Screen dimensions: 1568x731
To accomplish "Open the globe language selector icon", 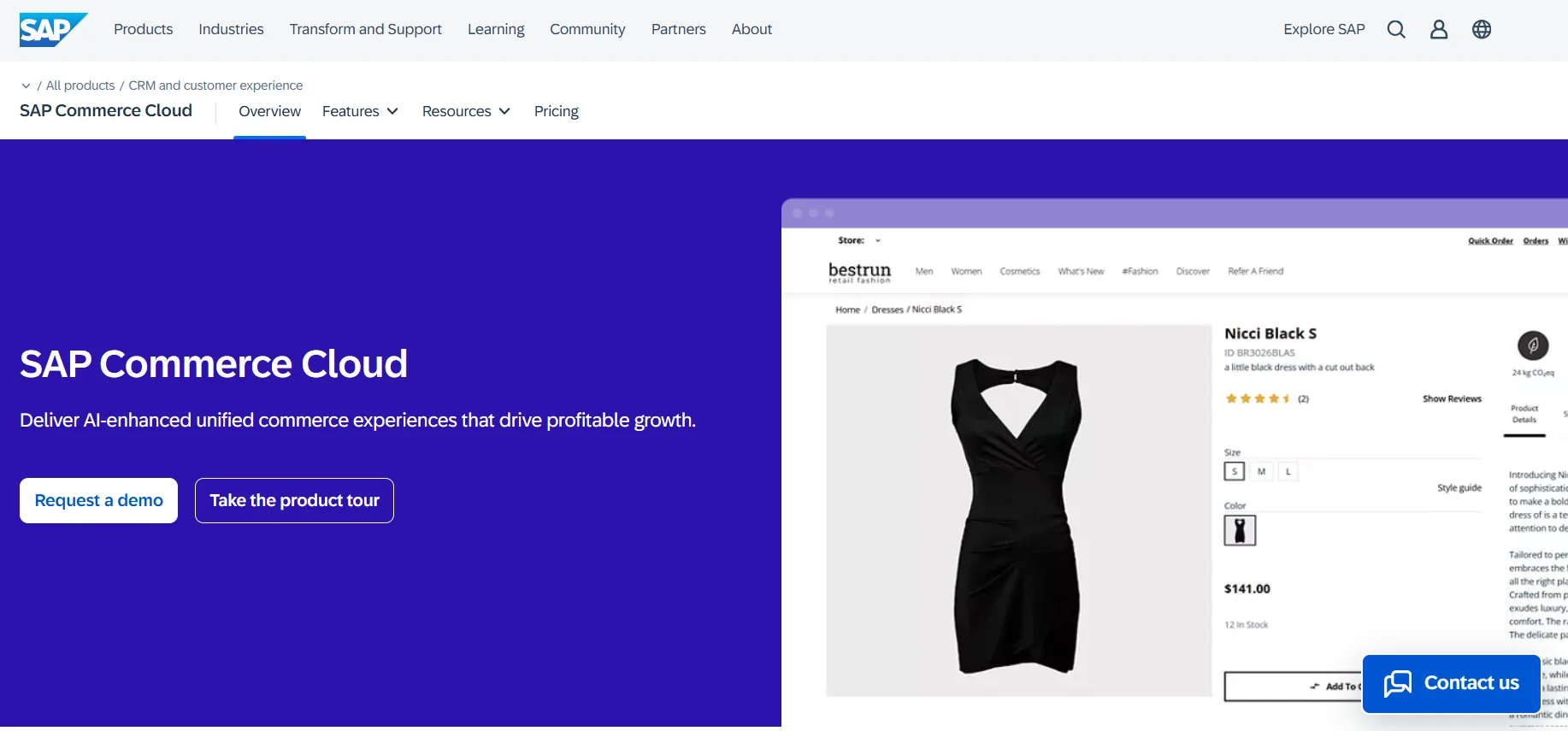I will click(x=1482, y=29).
